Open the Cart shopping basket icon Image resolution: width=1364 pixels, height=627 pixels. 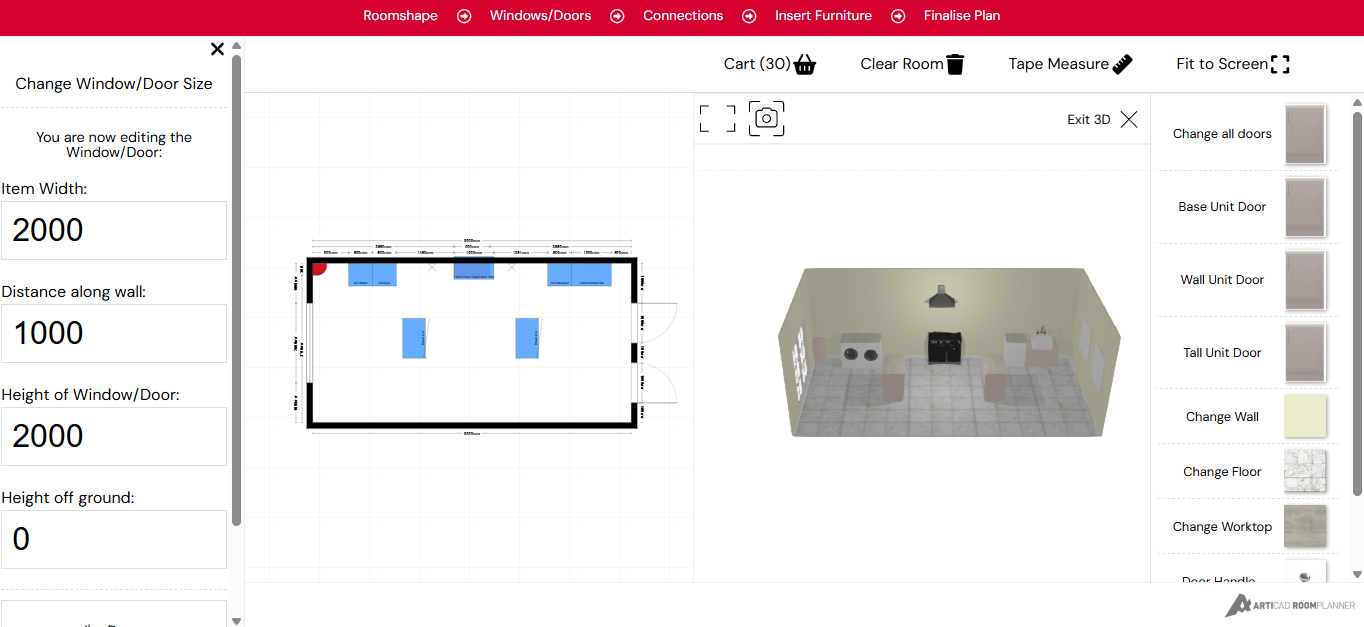pyautogui.click(x=805, y=63)
